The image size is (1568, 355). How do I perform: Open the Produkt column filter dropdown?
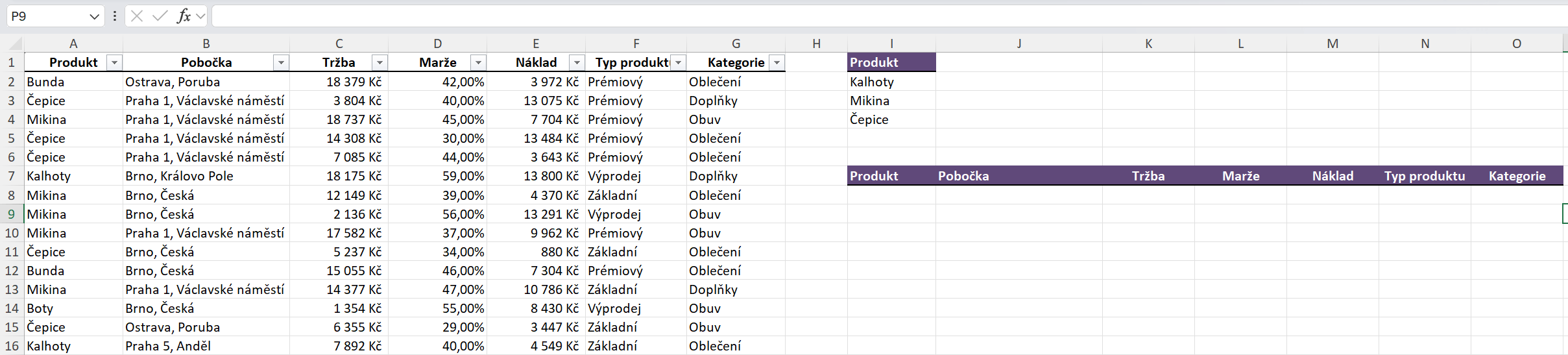pos(114,63)
